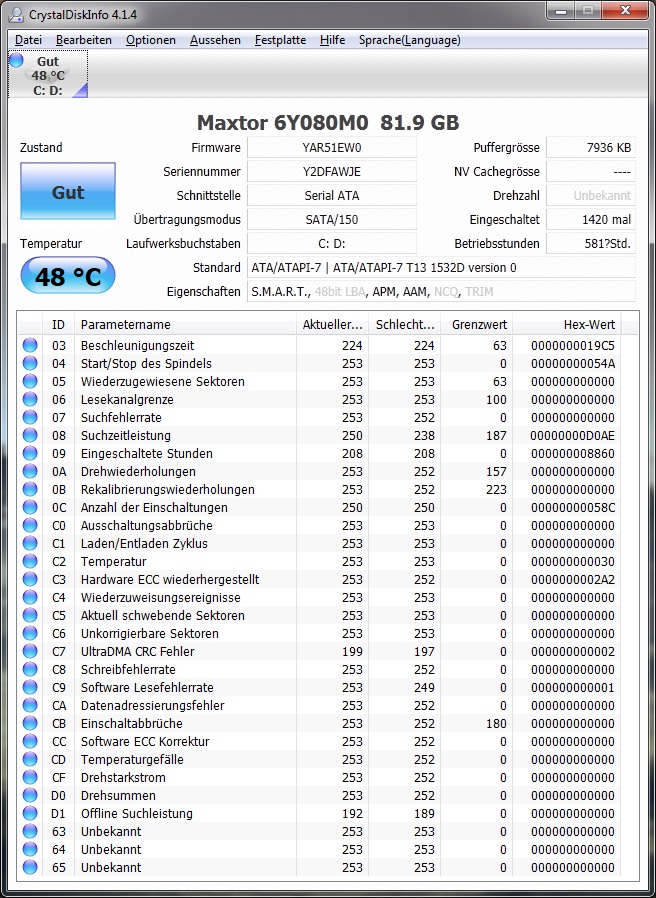656x898 pixels.
Task: Click the Firmware field YAR51EW0
Action: coord(332,148)
